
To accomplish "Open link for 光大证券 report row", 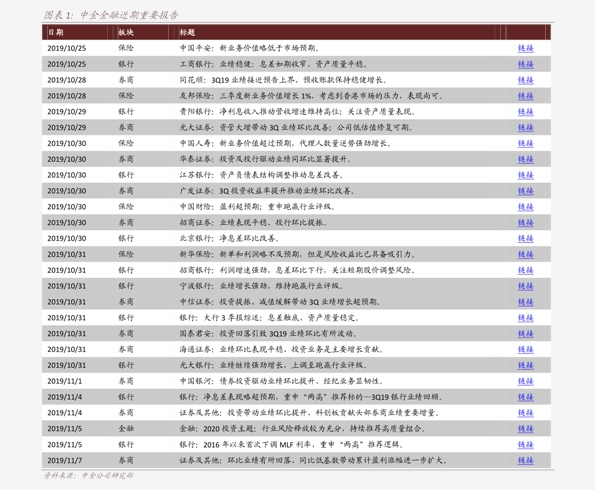I will (x=526, y=128).
